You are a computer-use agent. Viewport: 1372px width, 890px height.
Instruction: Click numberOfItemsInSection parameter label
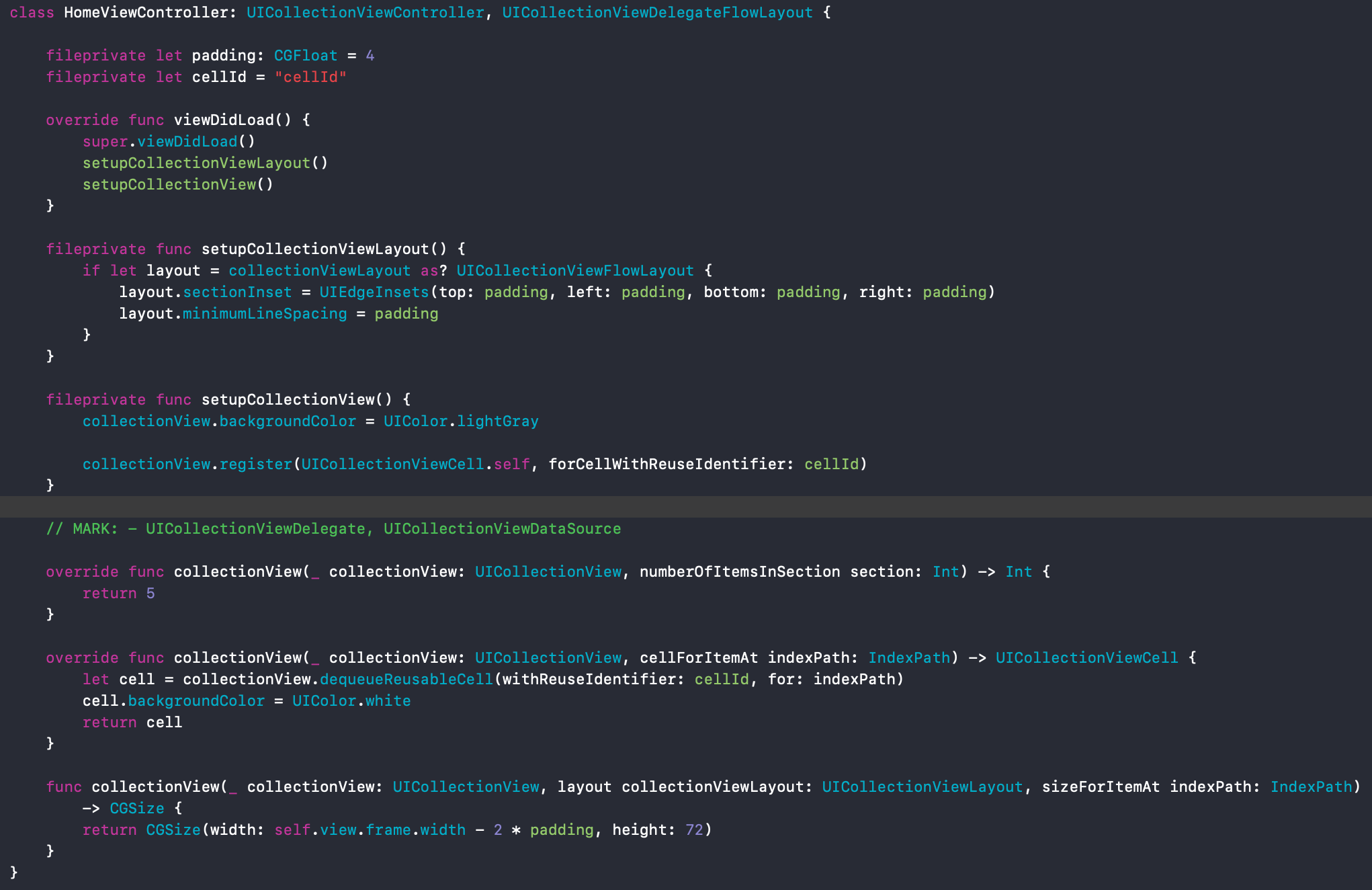point(740,571)
